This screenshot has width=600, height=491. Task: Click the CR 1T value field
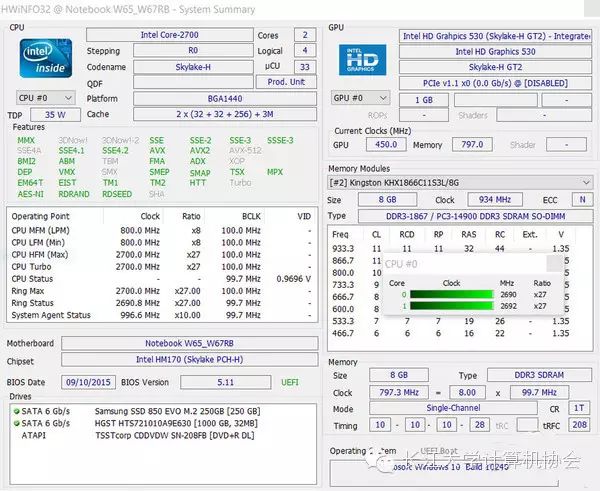579,408
